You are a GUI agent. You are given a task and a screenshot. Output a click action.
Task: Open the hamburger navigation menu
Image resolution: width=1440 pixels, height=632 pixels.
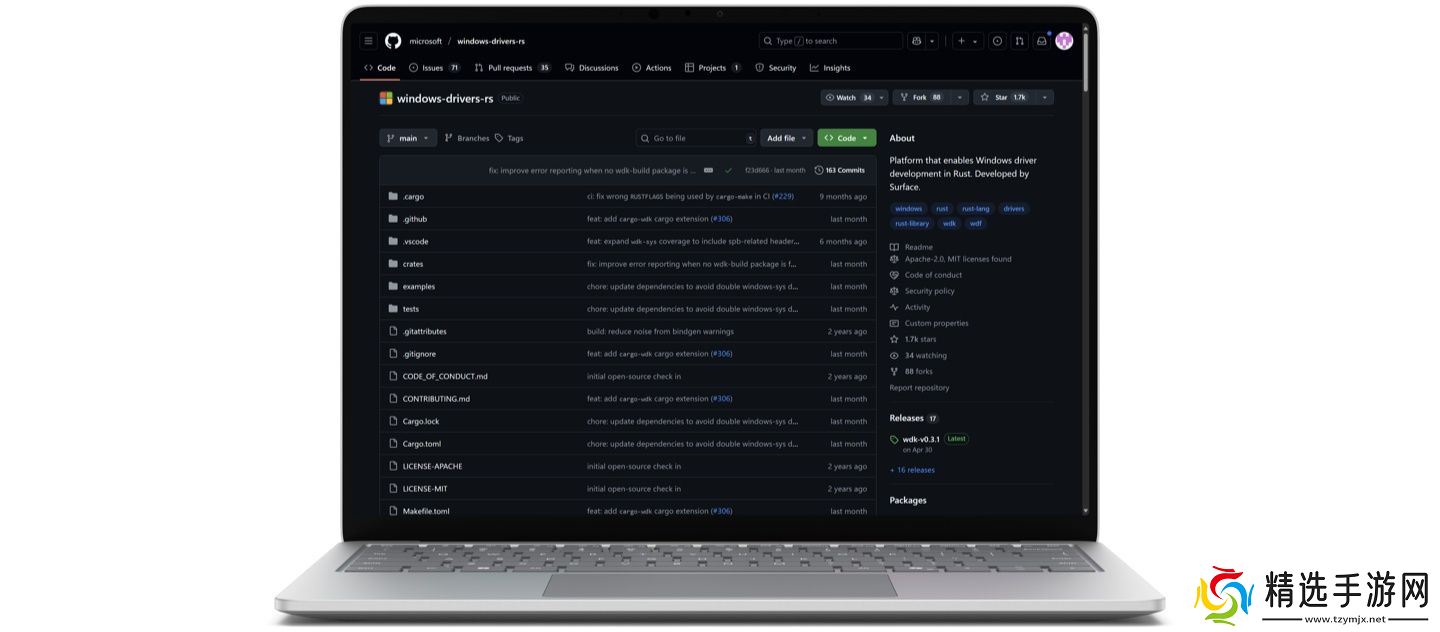pyautogui.click(x=368, y=41)
